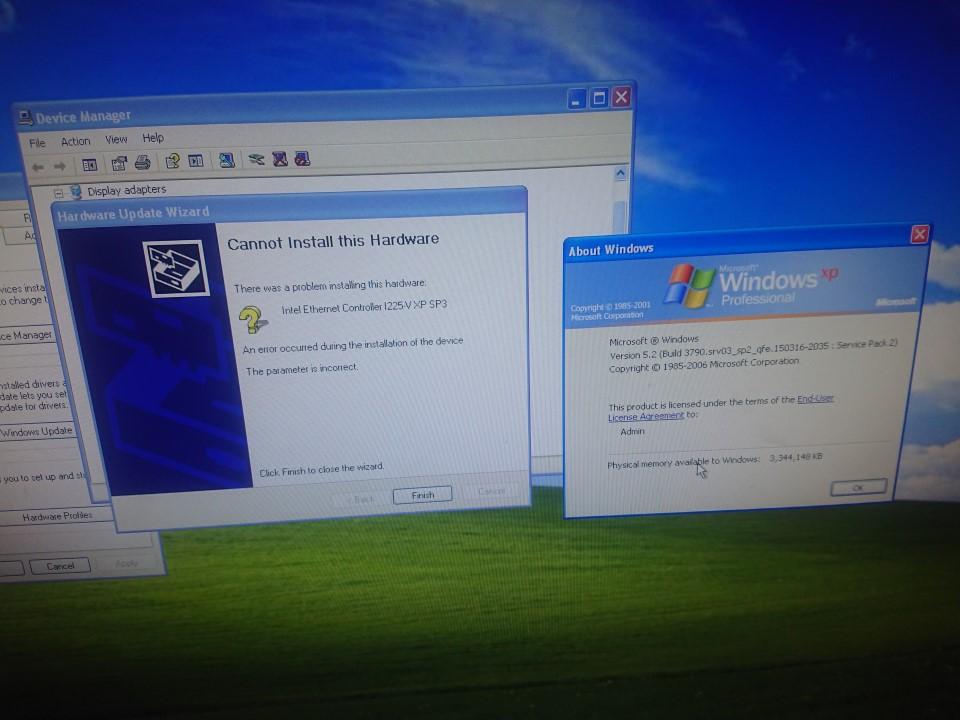The height and width of the screenshot is (720, 960).
Task: Click the Disable device toolbar icon
Action: click(x=302, y=159)
